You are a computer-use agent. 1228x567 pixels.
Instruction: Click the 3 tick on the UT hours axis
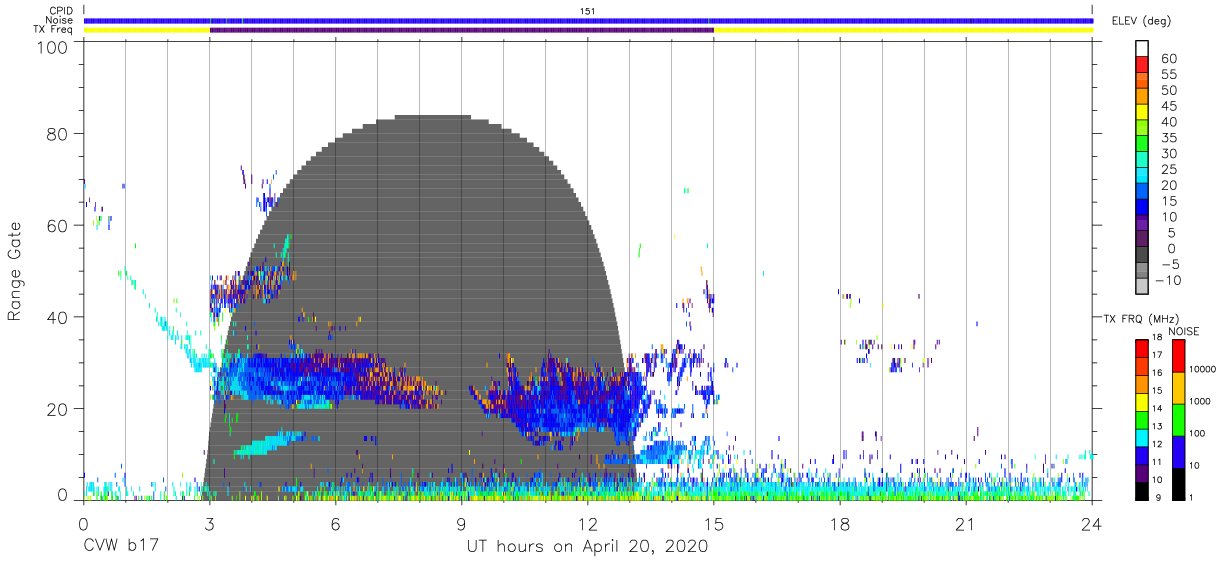coord(209,523)
